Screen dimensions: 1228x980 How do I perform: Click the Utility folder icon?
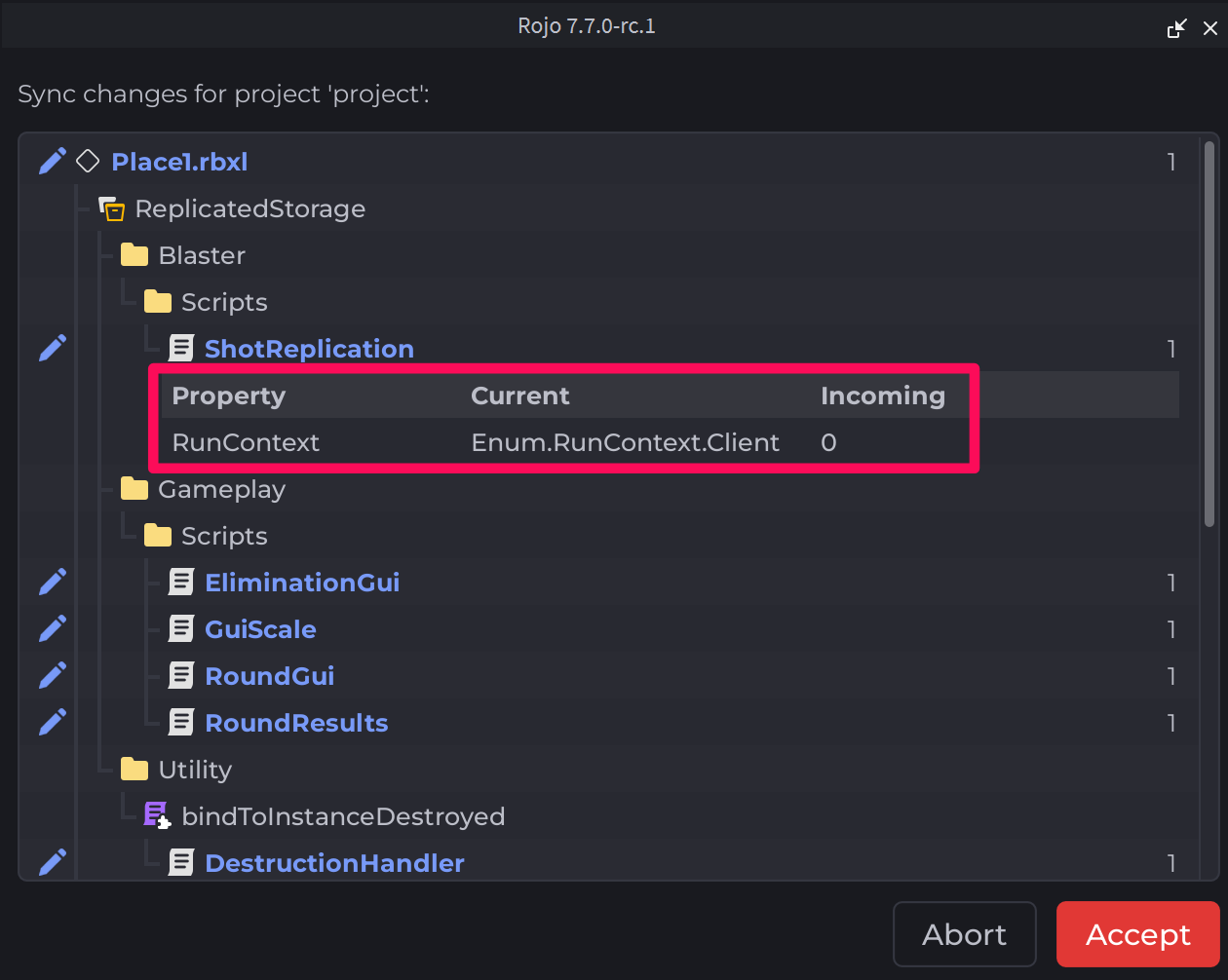pyautogui.click(x=134, y=770)
